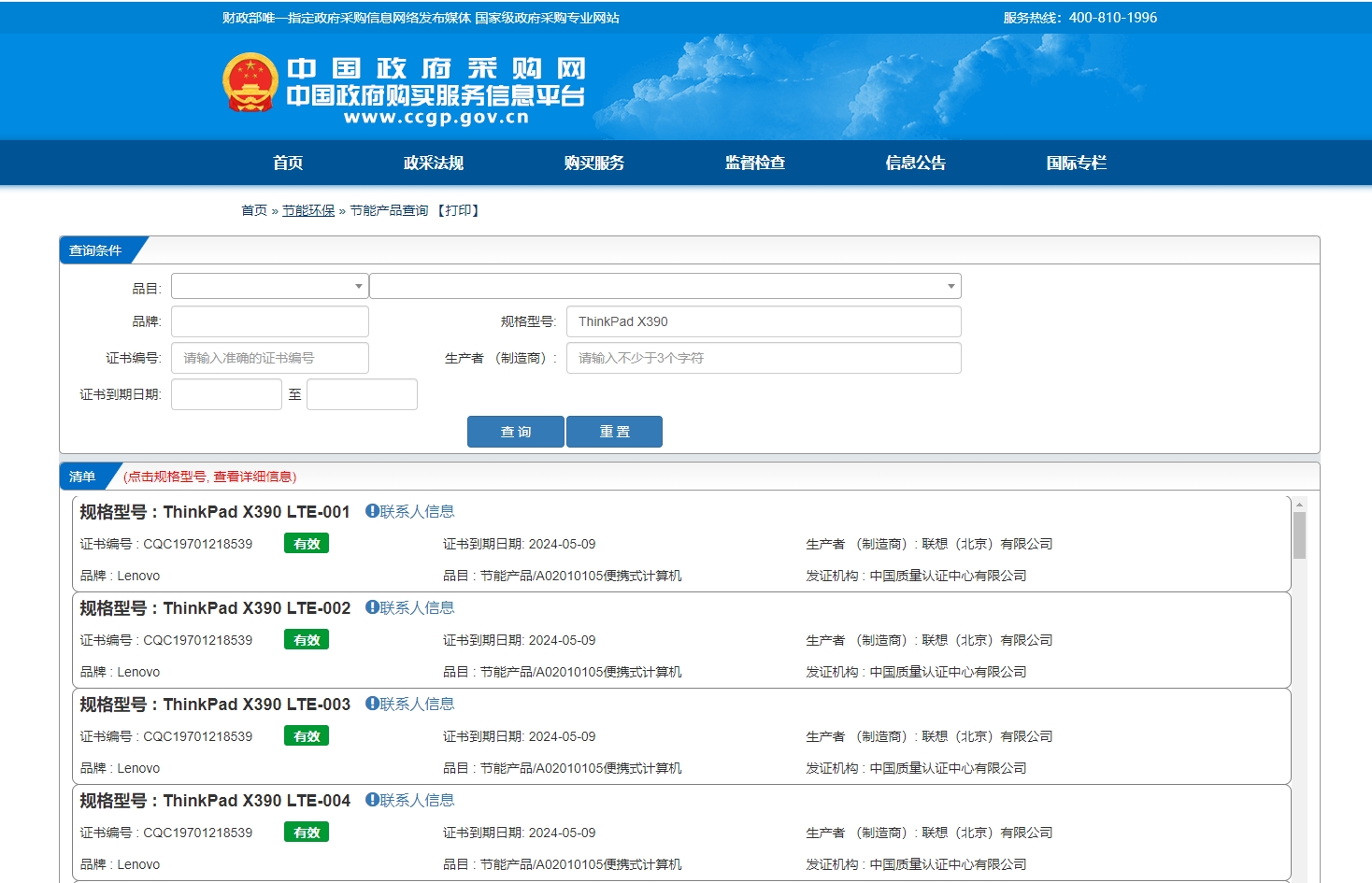This screenshot has height=883, width=1372.
Task: Click 品牌 Lenovo in LTE-003 row
Action: [x=120, y=768]
